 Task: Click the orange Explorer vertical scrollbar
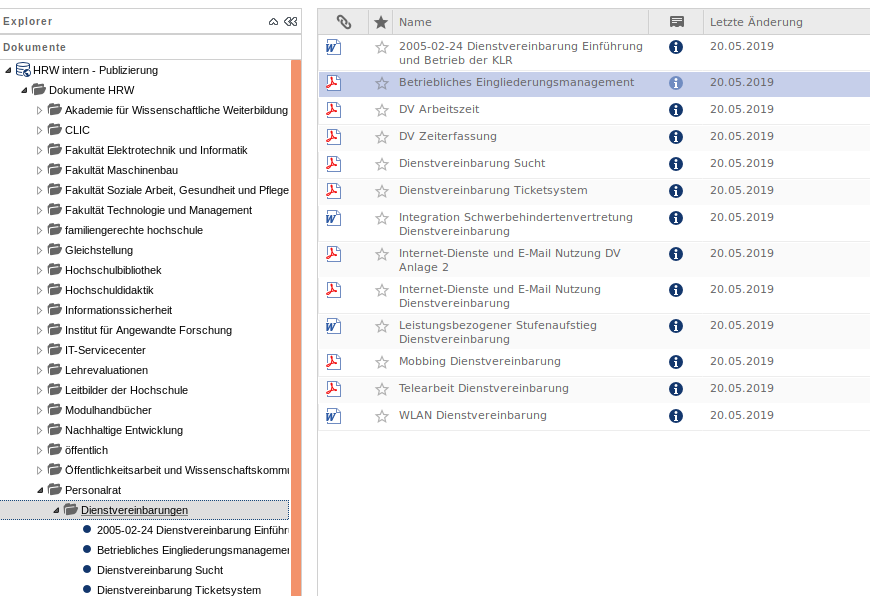pyautogui.click(x=296, y=327)
